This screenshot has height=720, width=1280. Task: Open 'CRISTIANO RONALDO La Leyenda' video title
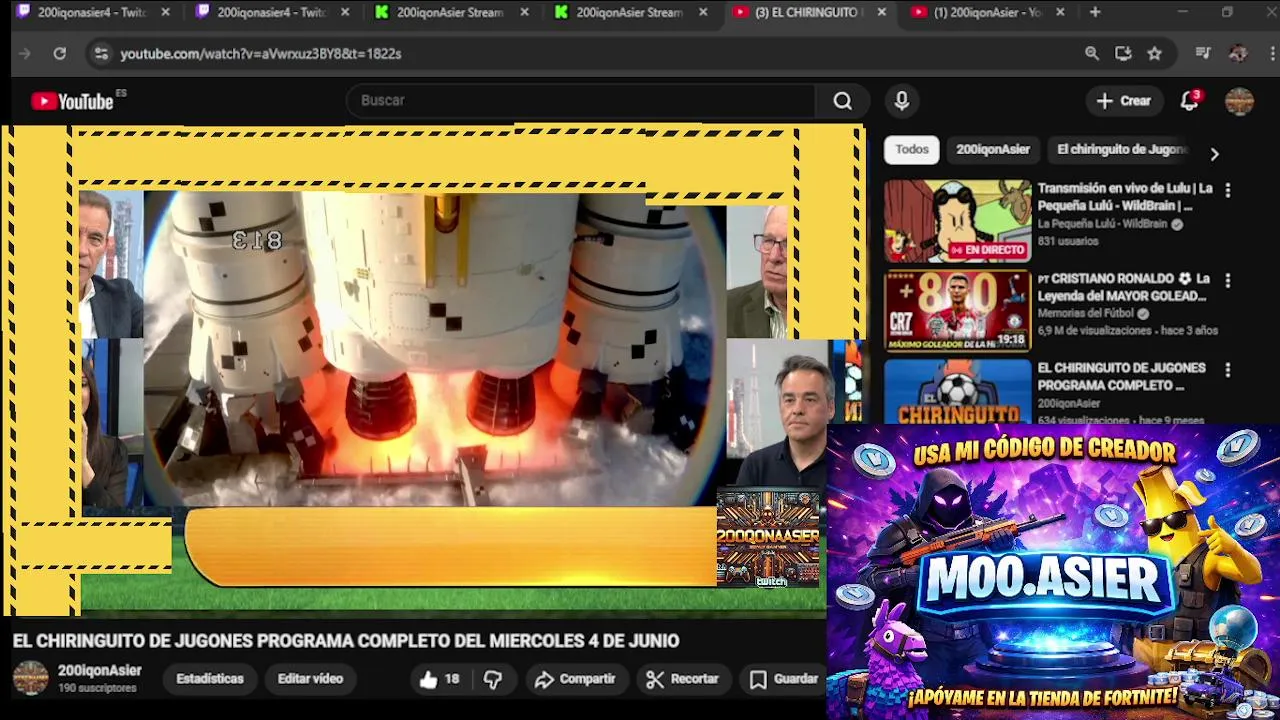click(x=1123, y=288)
